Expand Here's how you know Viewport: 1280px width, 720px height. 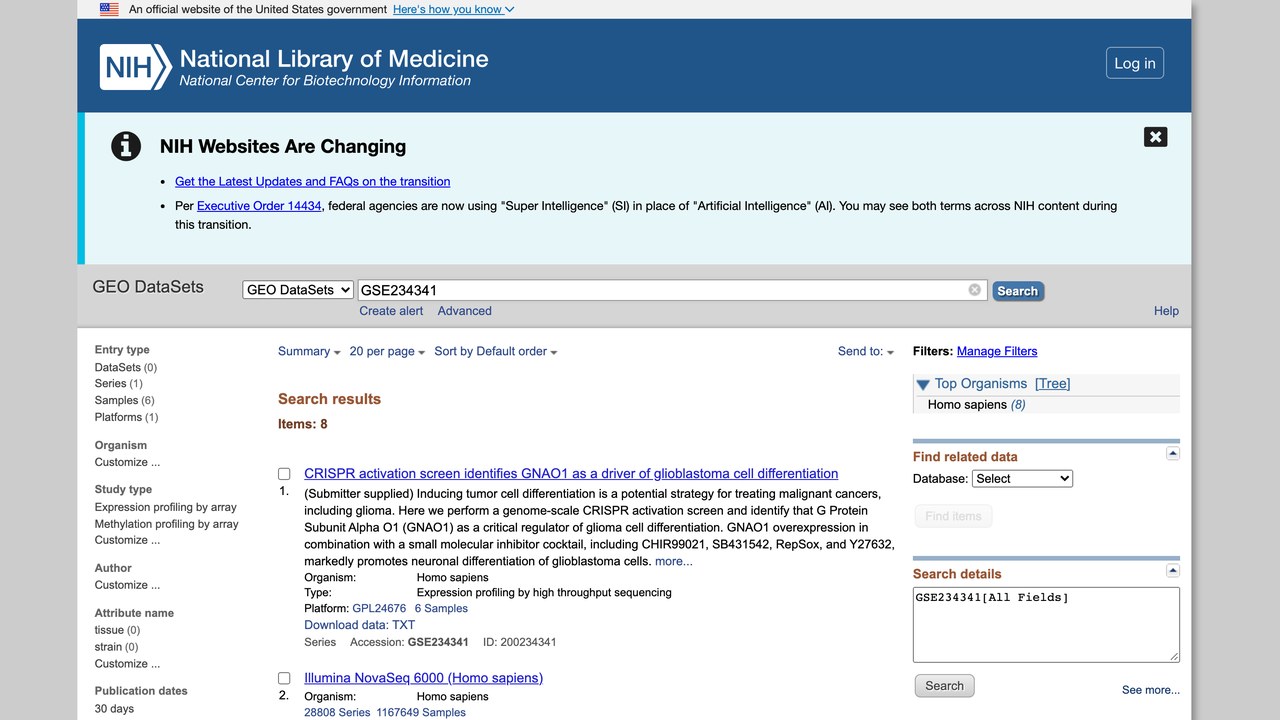454,10
